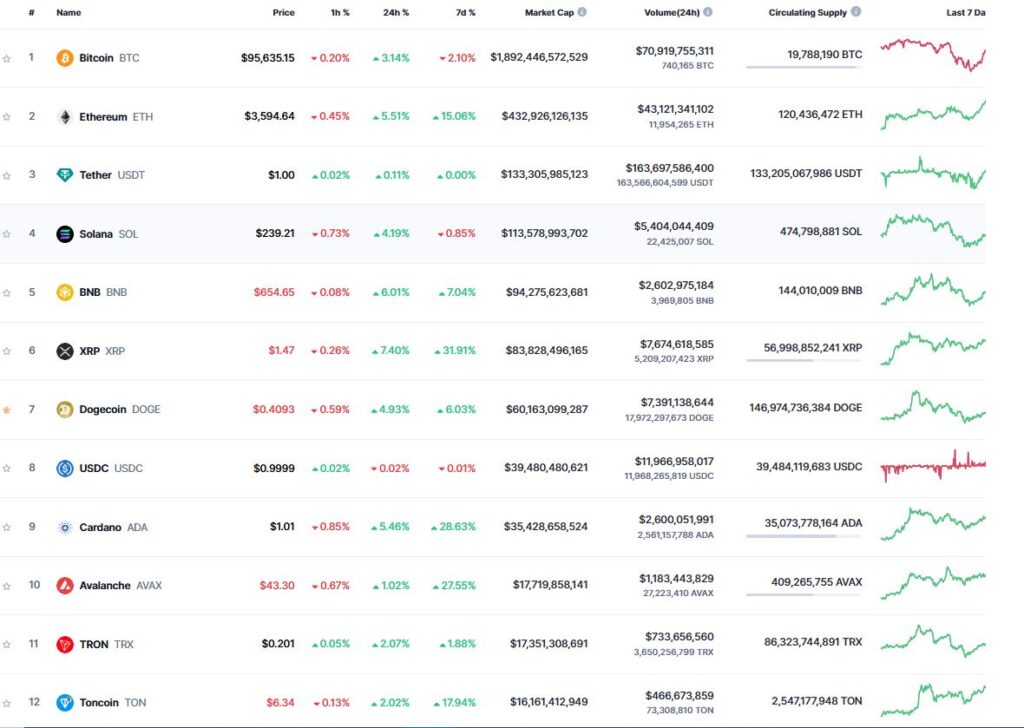Click the Volume(24h) info icon
The height and width of the screenshot is (728, 1024).
(x=708, y=12)
